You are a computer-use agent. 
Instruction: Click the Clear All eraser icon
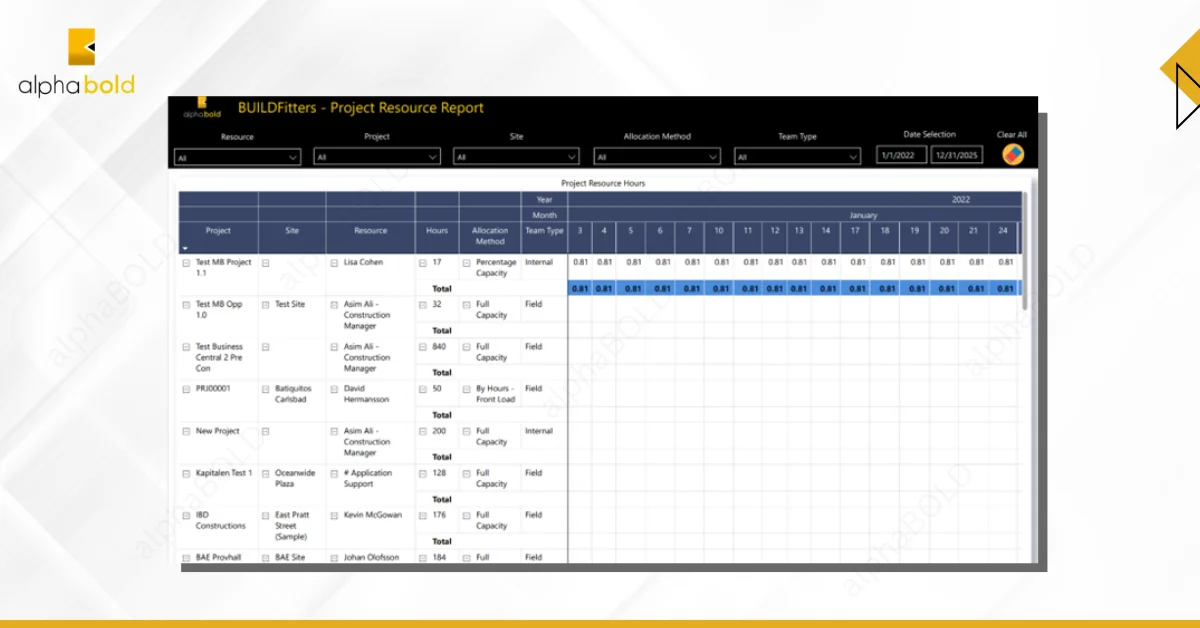[x=1012, y=155]
